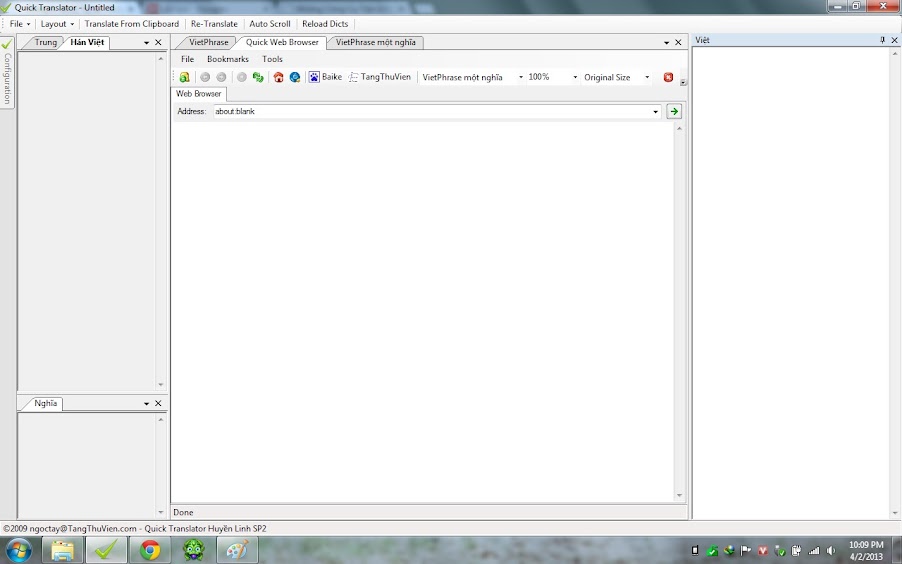The width and height of the screenshot is (902, 564).
Task: Open the Bookmarks menu
Action: pos(228,59)
